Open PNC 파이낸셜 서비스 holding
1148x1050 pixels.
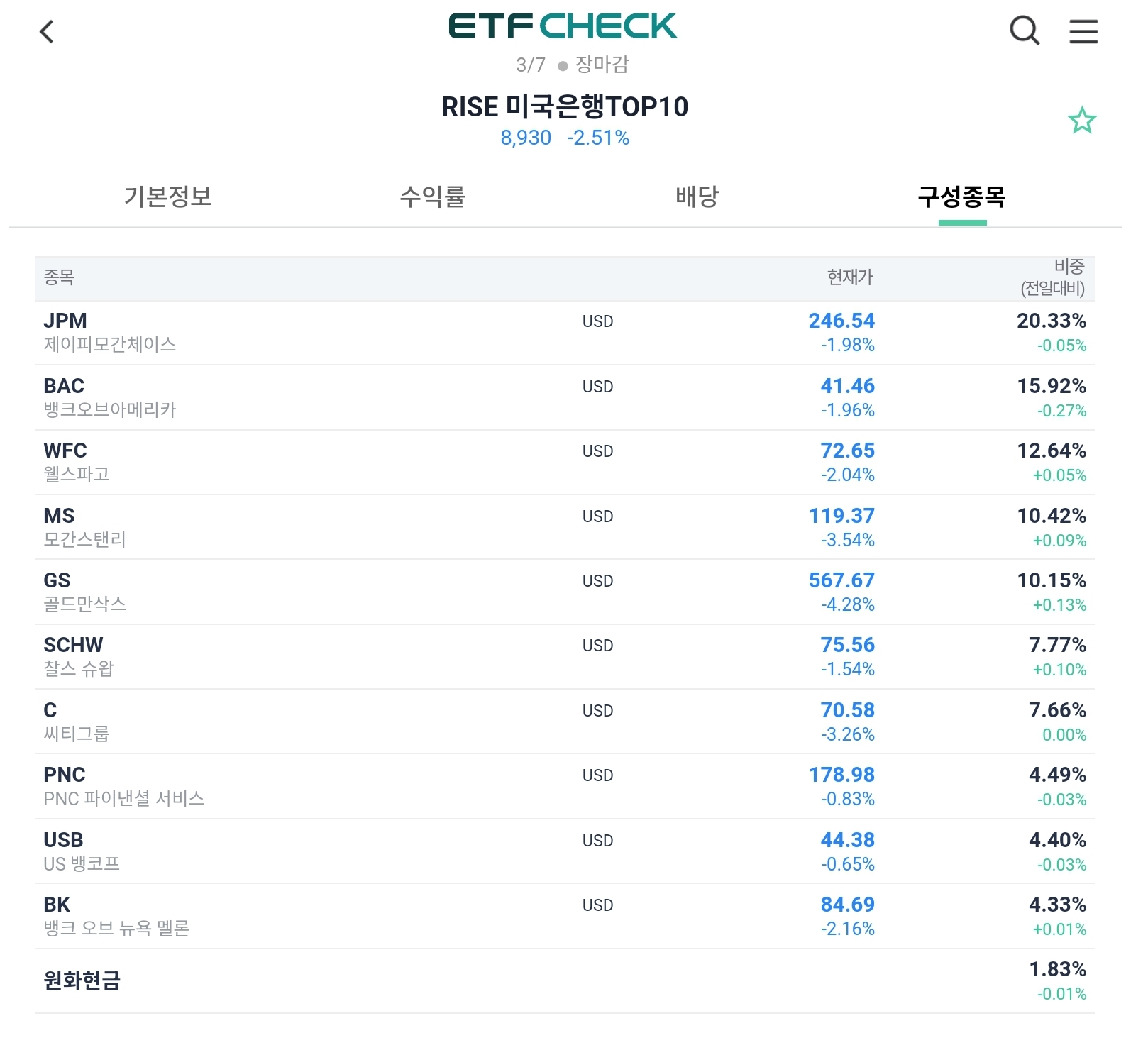[565, 787]
